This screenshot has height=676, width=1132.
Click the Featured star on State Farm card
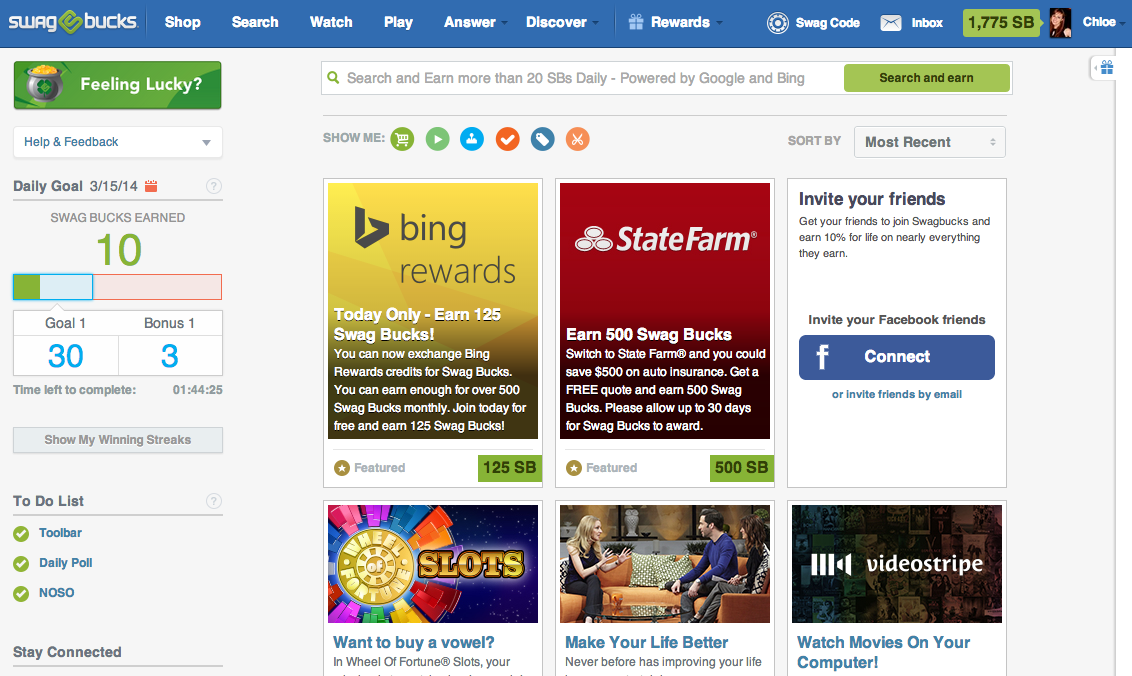tap(574, 468)
